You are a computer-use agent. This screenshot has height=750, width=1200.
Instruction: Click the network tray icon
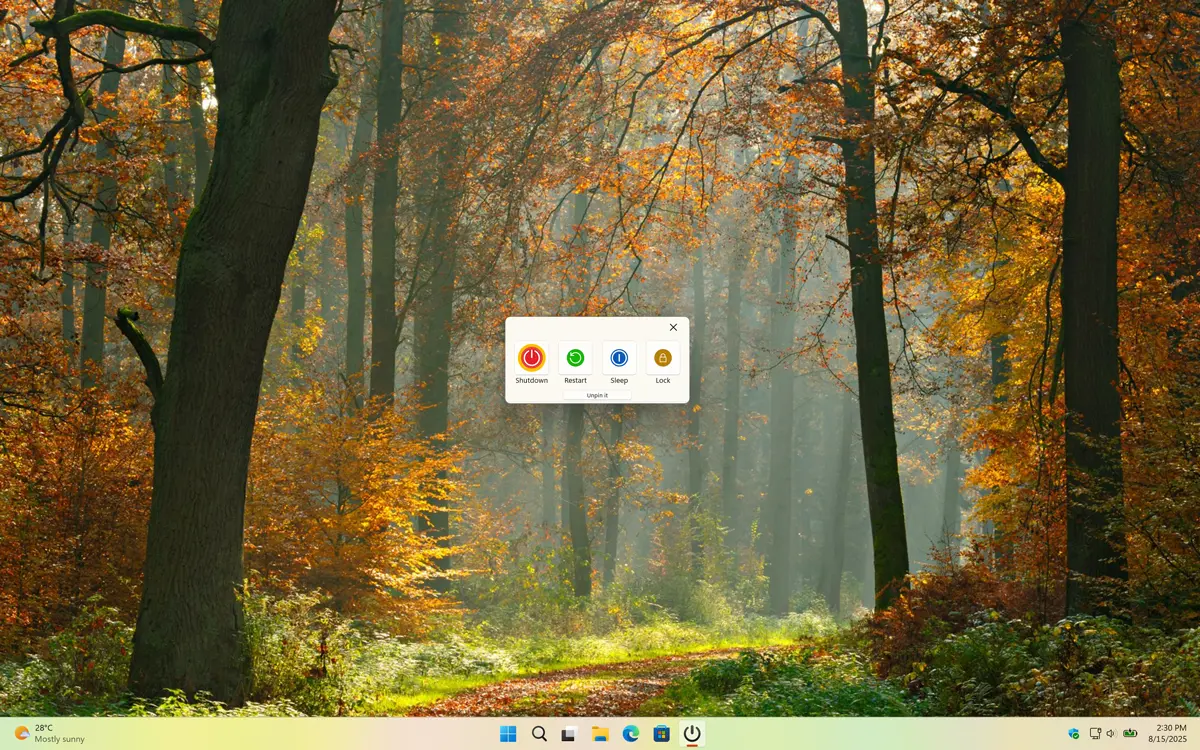[1095, 734]
